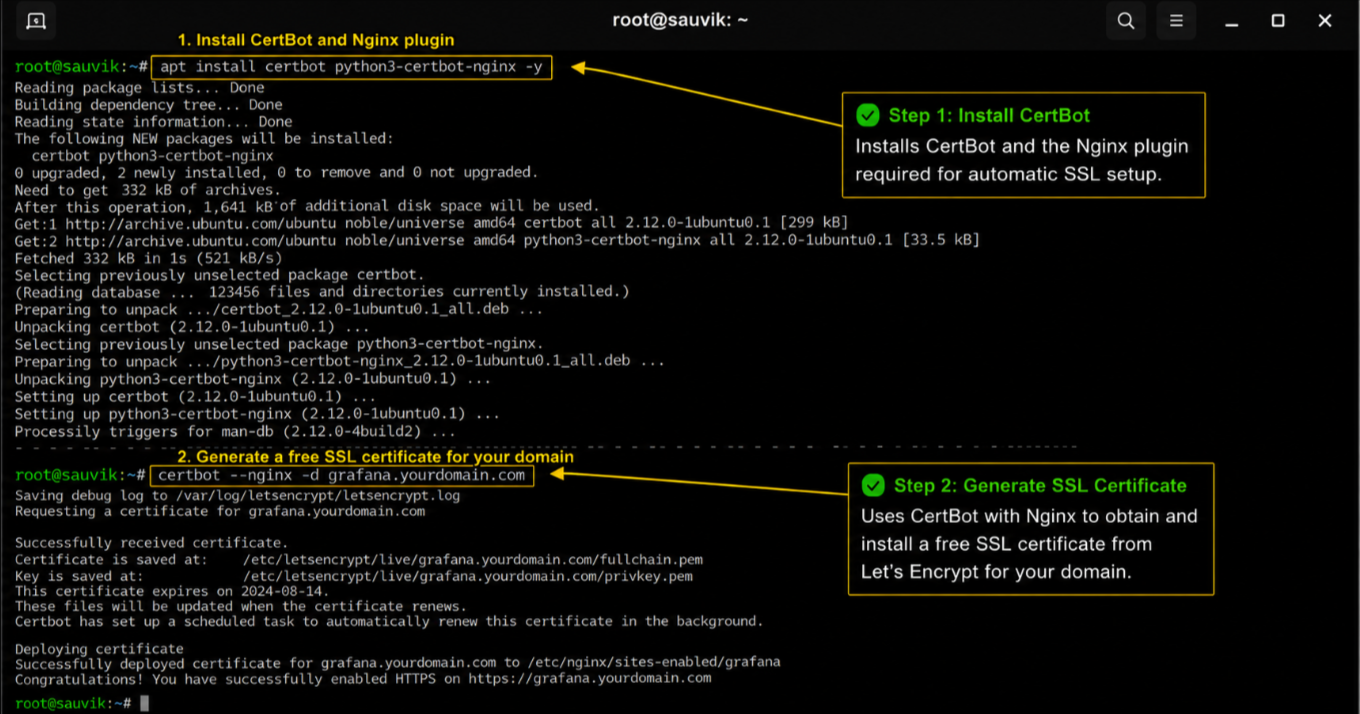The image size is (1360, 714).
Task: Click the 'Building dependency tree... Done' line
Action: pos(149,105)
